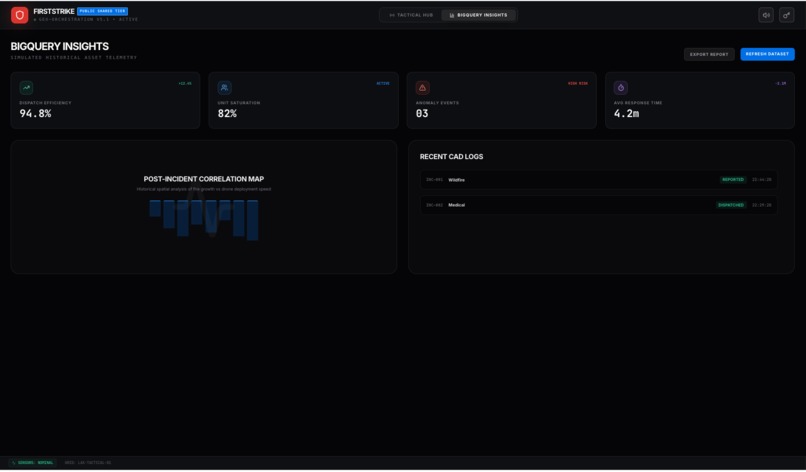Click the Anomaly Events warning triangle icon
Viewport: 806px width, 472px height.
coord(423,87)
